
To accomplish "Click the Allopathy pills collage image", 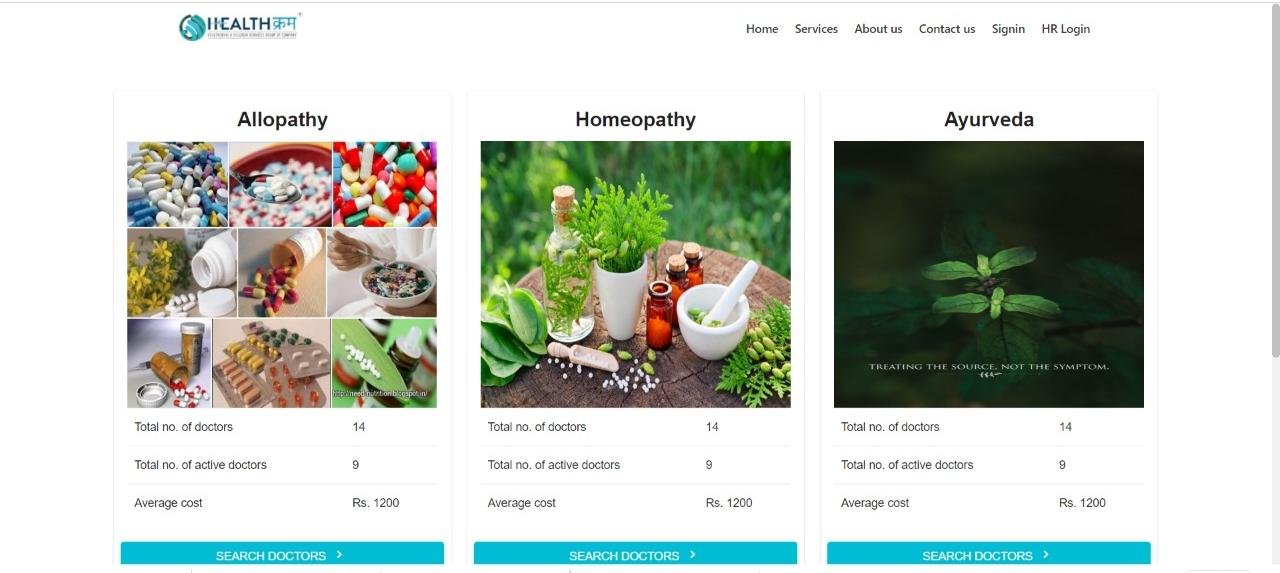I will [x=282, y=274].
